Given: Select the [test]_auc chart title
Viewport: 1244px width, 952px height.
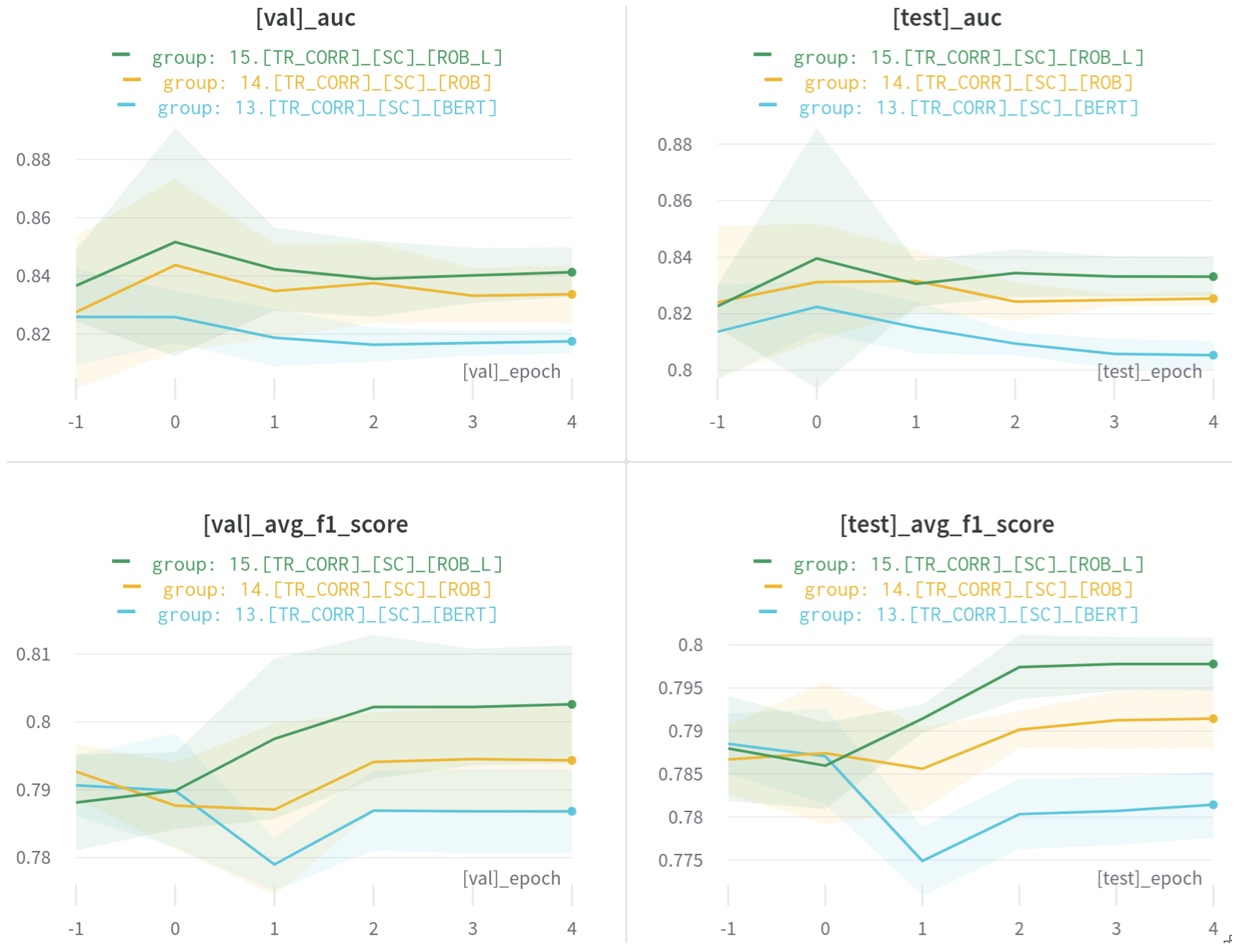Looking at the screenshot, I should tap(946, 18).
